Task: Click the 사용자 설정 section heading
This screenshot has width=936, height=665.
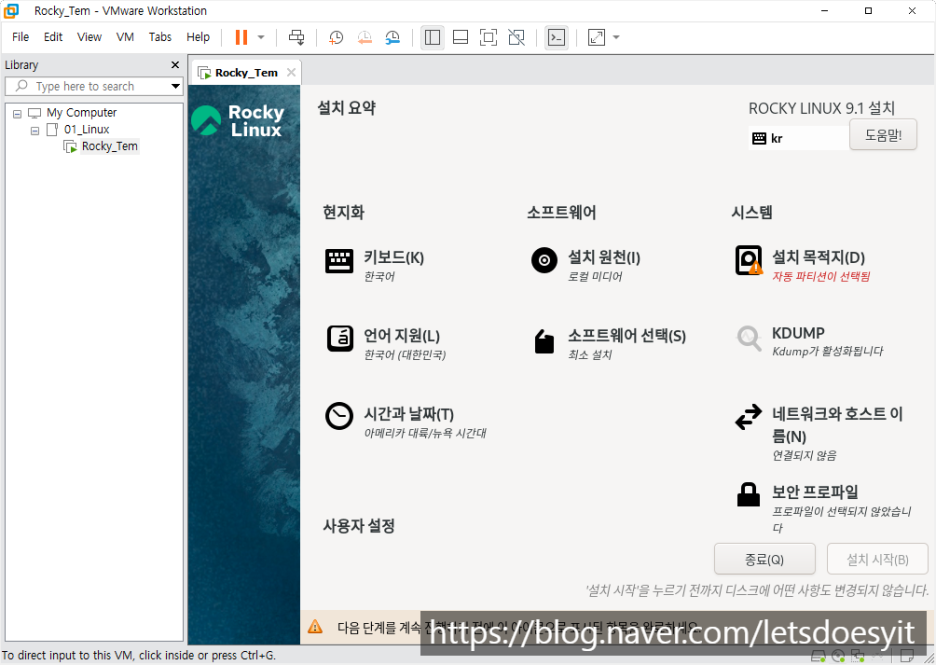Action: pyautogui.click(x=359, y=526)
